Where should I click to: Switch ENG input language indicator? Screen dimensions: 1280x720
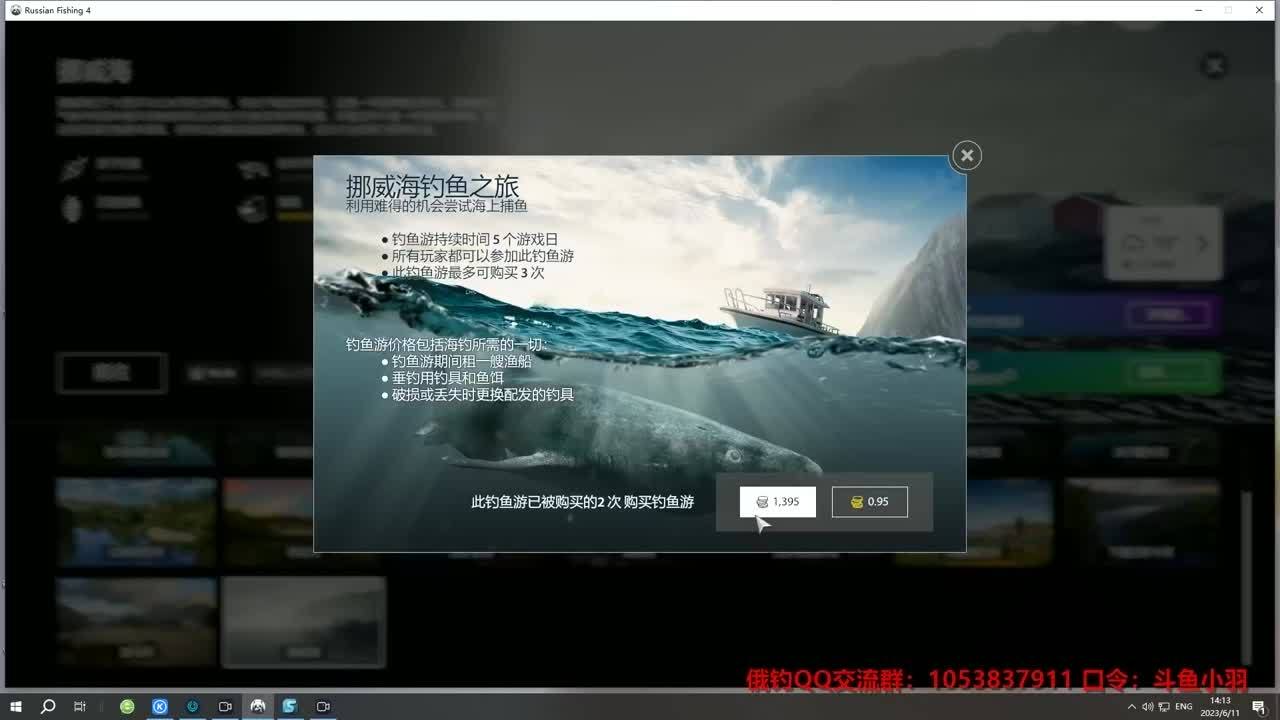1186,706
